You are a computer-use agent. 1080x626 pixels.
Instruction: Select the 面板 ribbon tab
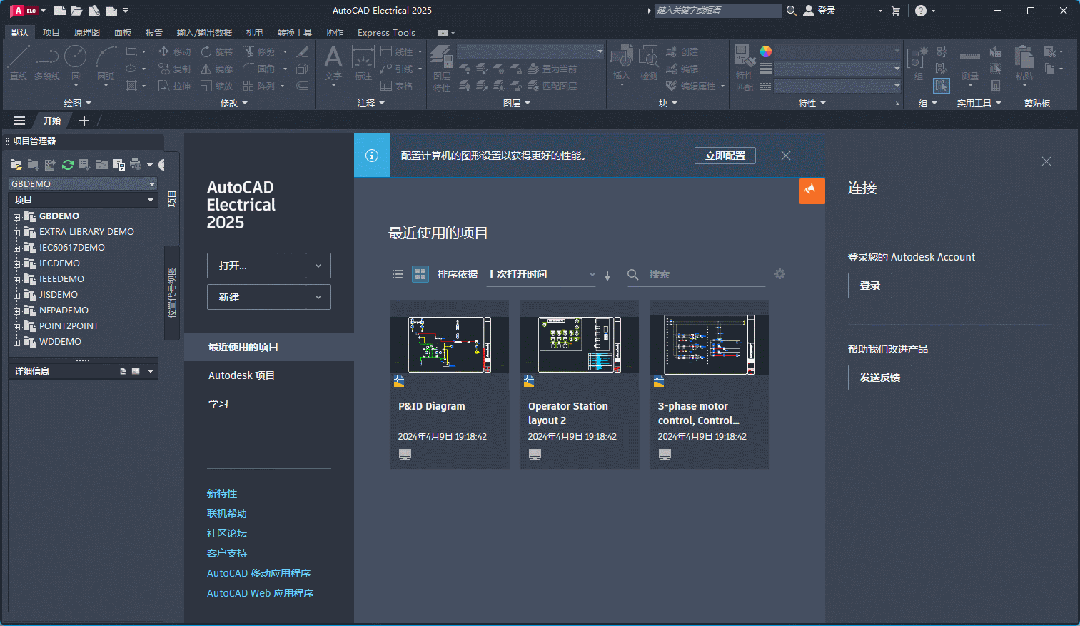pyautogui.click(x=123, y=32)
